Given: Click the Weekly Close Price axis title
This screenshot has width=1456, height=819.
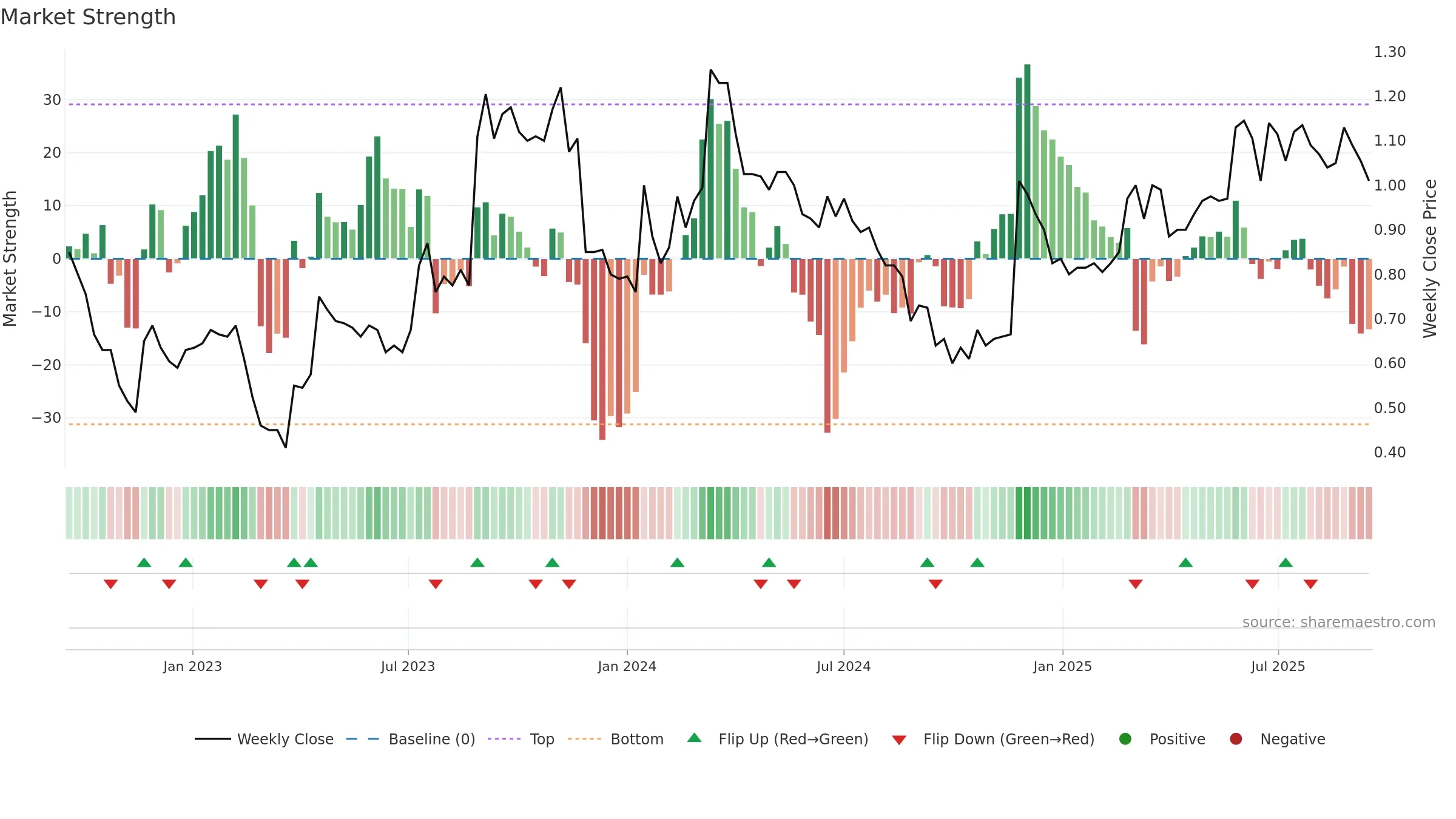Looking at the screenshot, I should 1430,258.
